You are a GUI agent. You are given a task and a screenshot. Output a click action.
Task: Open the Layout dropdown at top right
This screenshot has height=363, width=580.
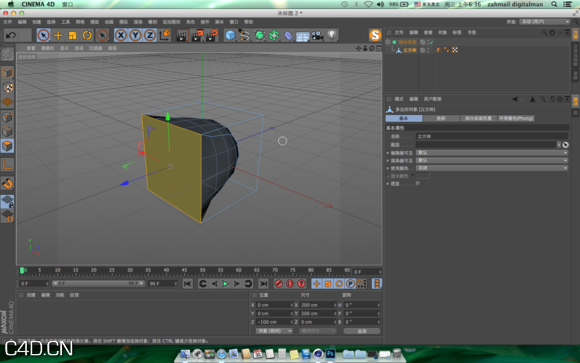click(x=545, y=22)
